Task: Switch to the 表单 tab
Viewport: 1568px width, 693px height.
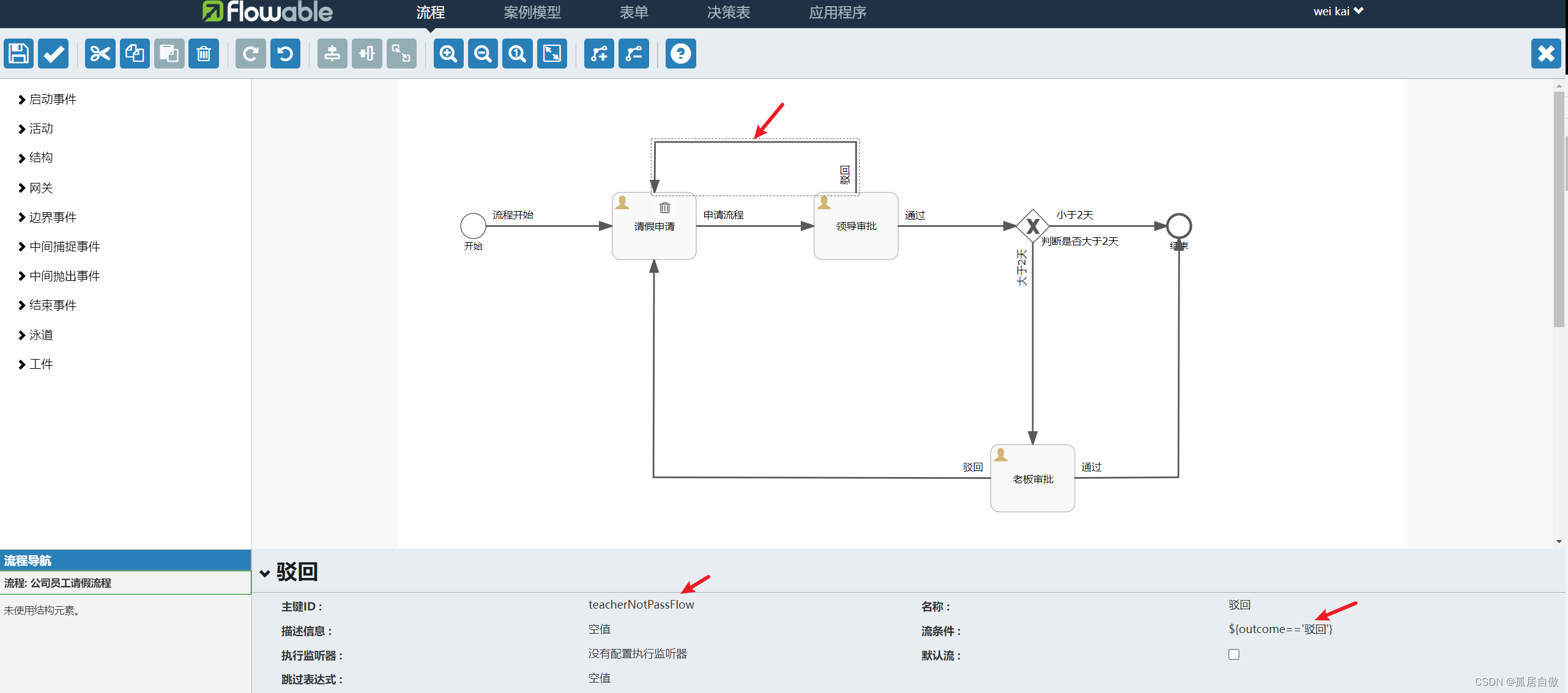Action: (x=634, y=12)
